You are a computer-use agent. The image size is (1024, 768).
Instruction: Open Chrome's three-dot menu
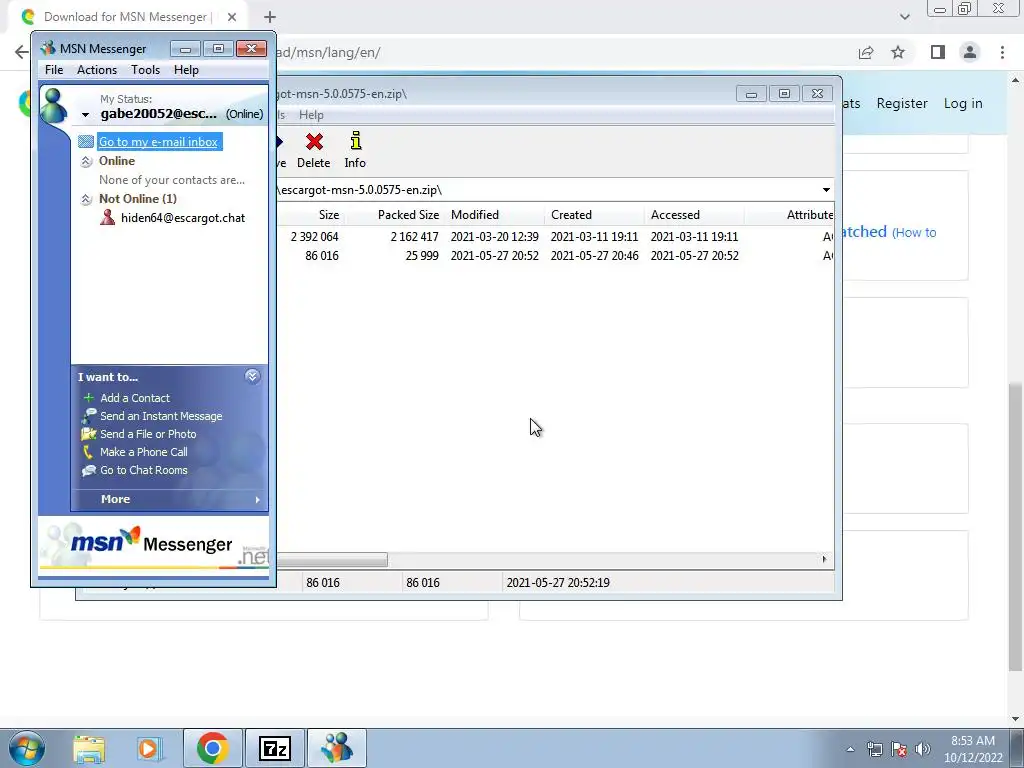pyautogui.click(x=1002, y=52)
